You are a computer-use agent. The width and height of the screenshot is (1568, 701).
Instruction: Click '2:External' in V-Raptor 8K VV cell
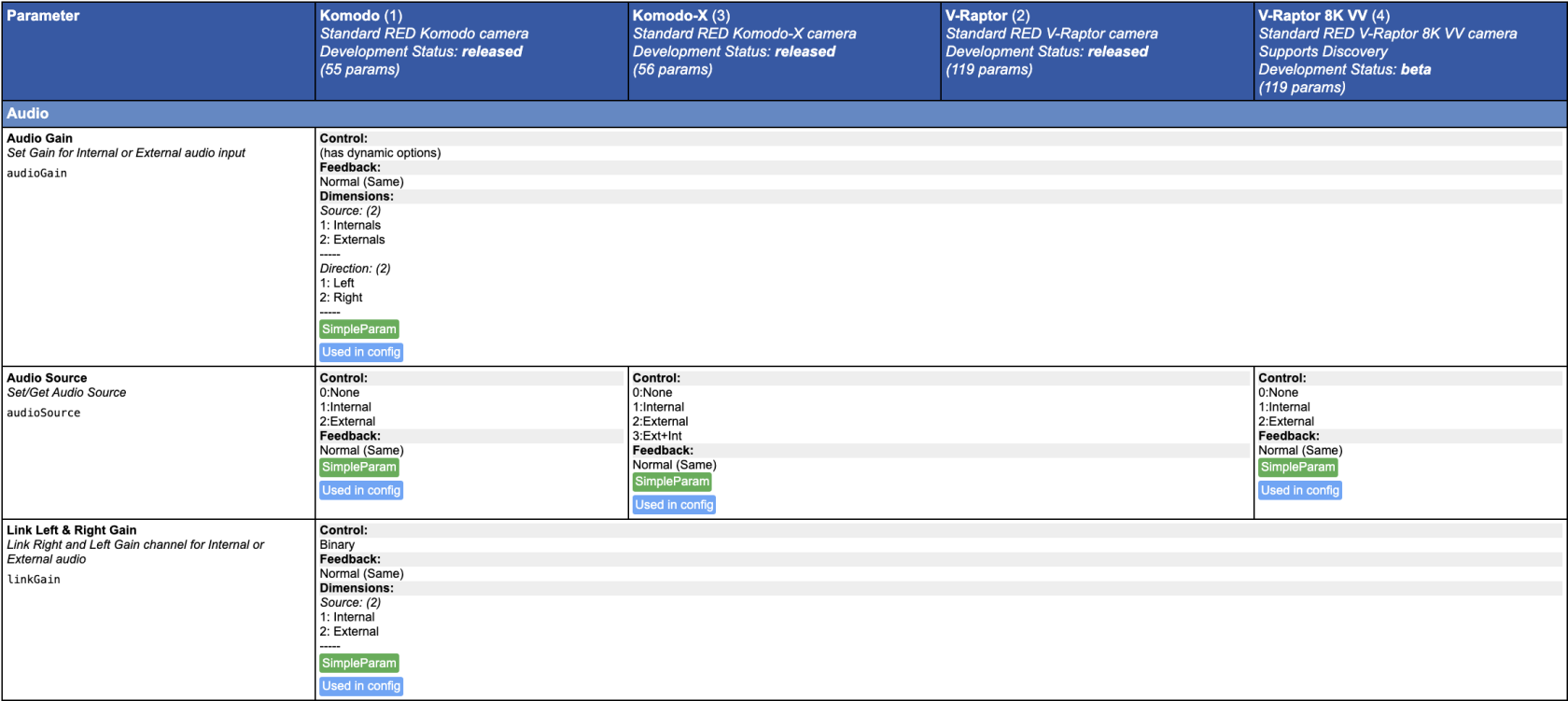click(1286, 422)
